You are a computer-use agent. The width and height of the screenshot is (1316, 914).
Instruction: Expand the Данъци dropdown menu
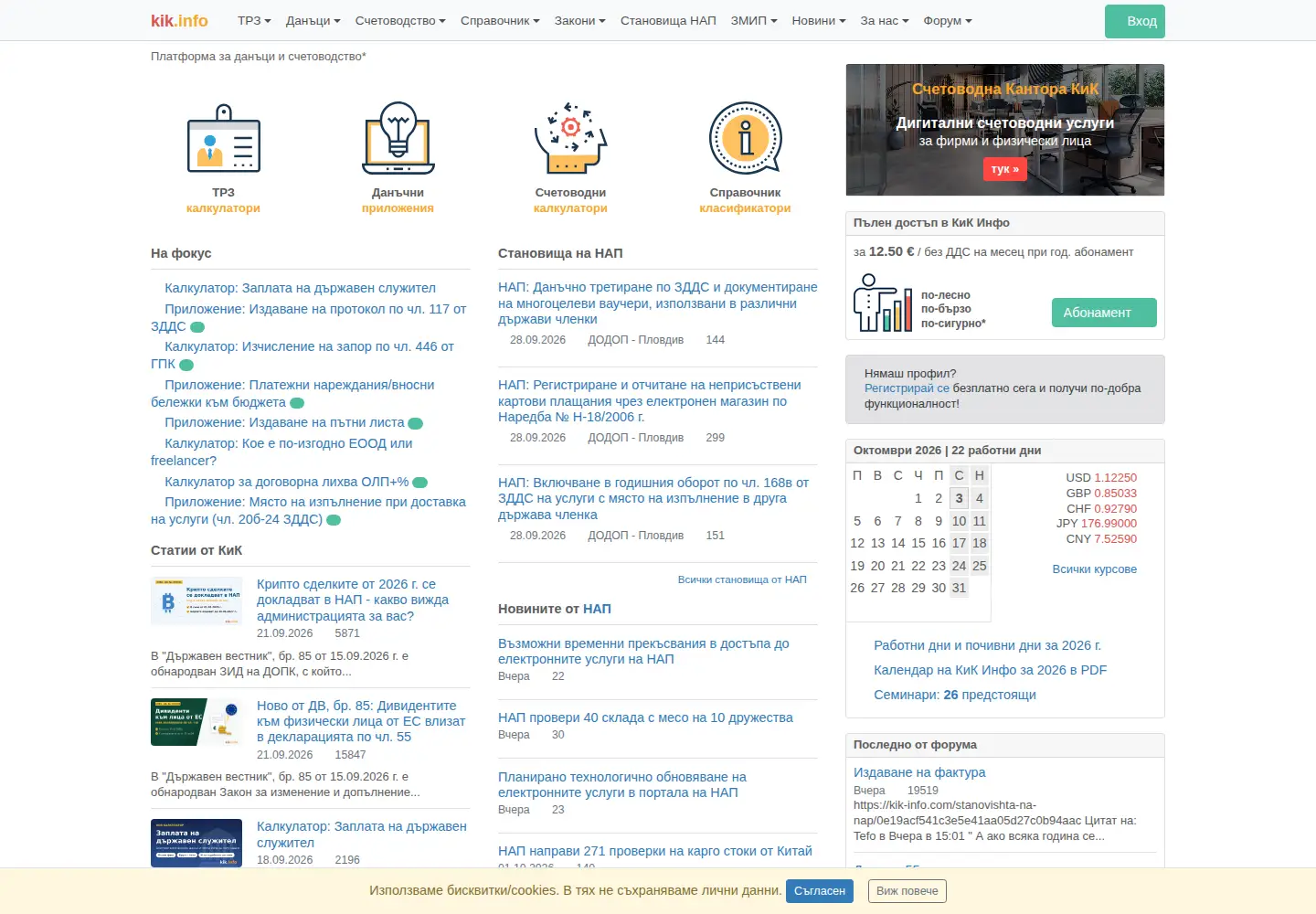[313, 20]
